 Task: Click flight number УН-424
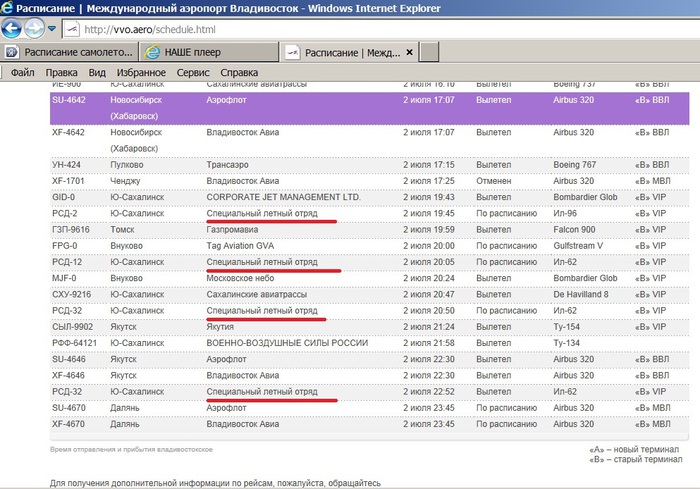point(67,165)
